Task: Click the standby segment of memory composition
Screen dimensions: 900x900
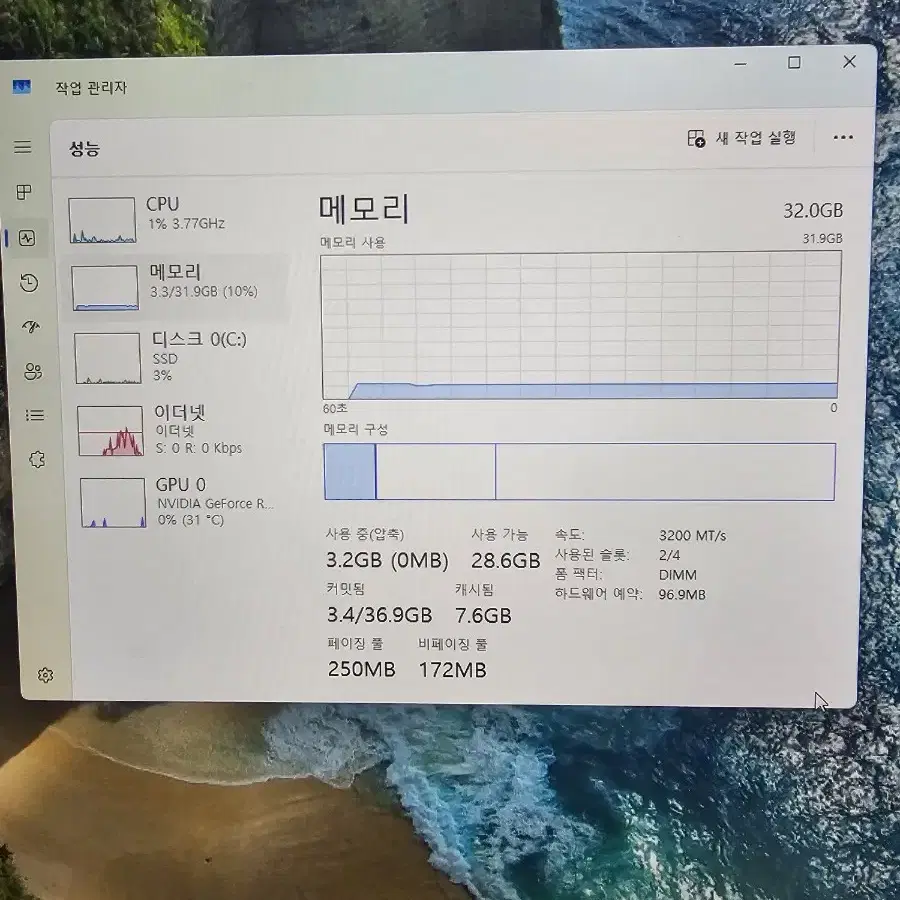Action: tap(436, 471)
